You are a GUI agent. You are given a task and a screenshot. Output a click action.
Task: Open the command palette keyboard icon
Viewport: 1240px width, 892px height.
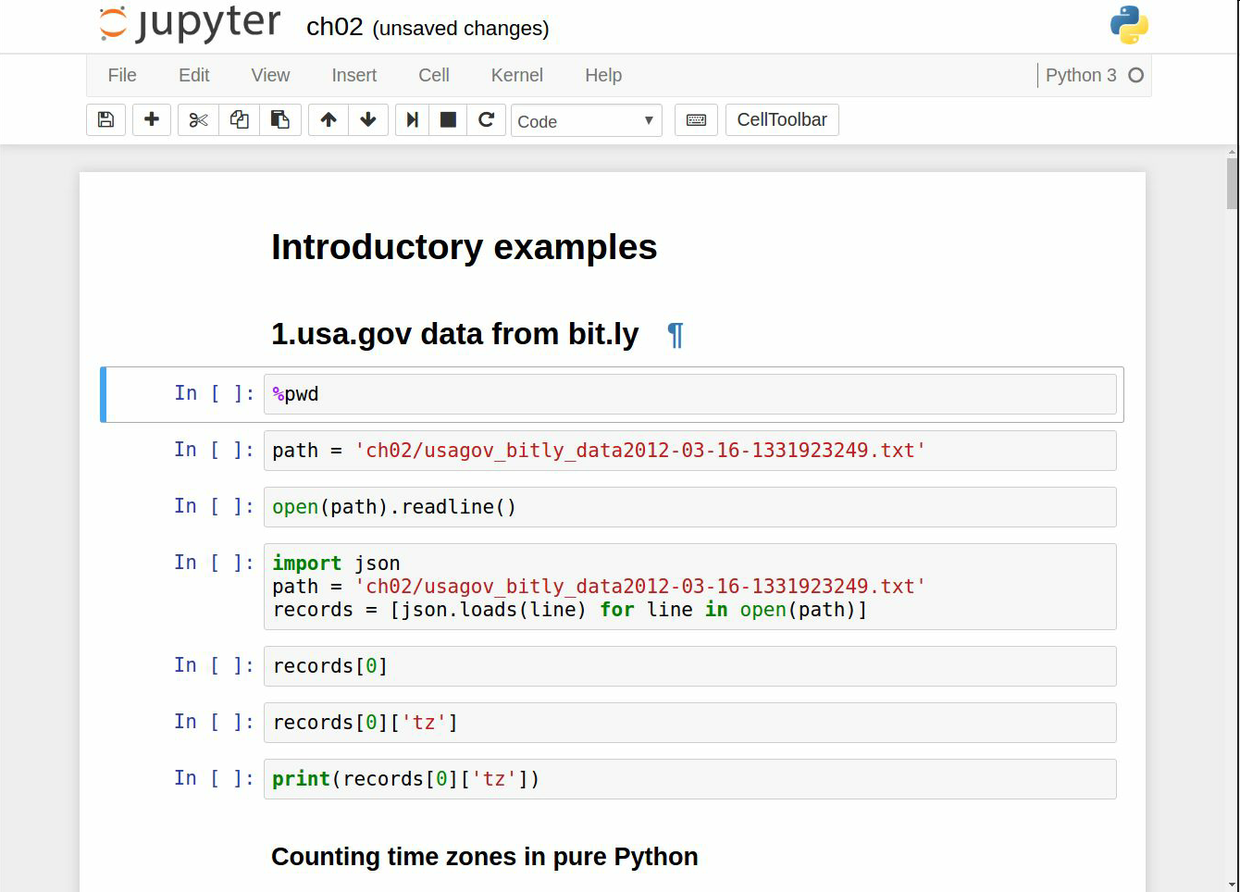click(x=696, y=120)
